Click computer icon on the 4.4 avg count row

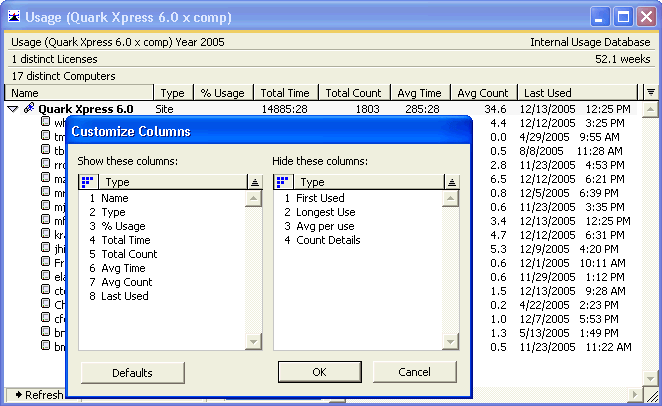coord(45,122)
